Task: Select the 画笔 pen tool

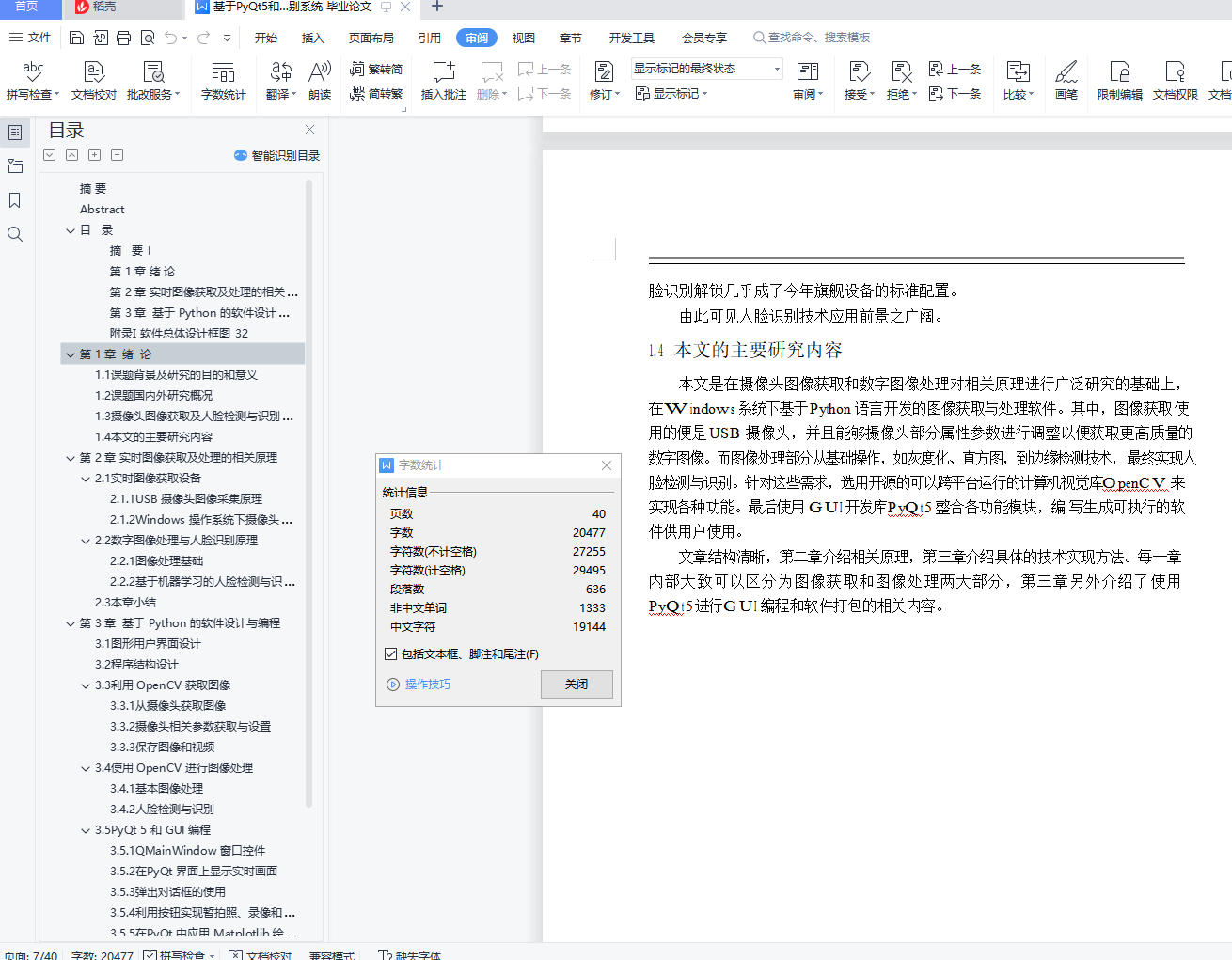Action: click(x=1066, y=80)
